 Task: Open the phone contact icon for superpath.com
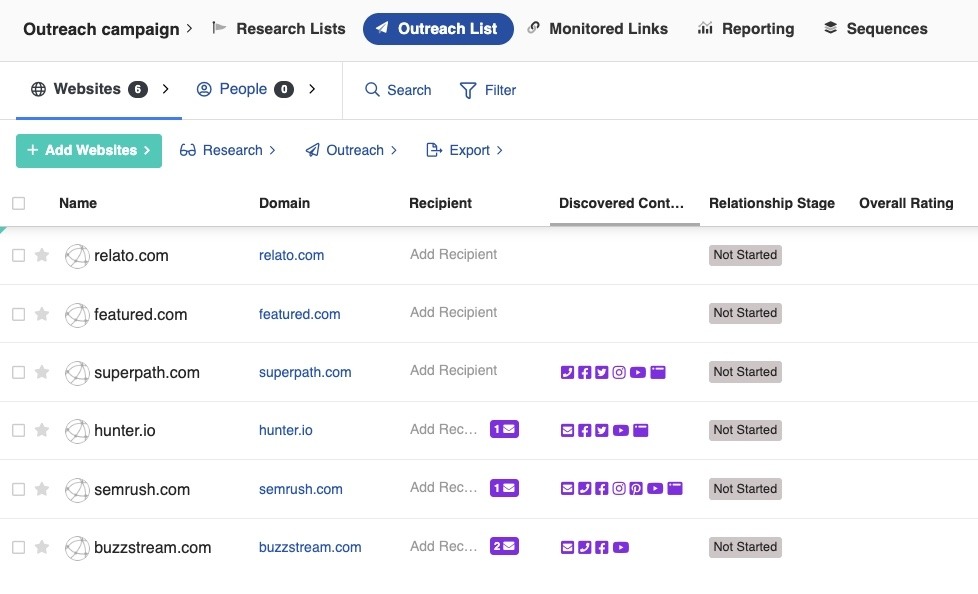tap(567, 372)
